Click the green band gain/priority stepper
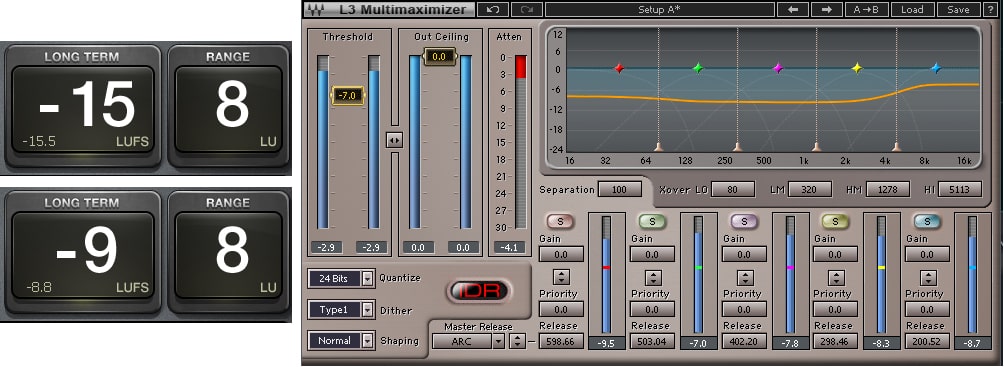 (653, 277)
